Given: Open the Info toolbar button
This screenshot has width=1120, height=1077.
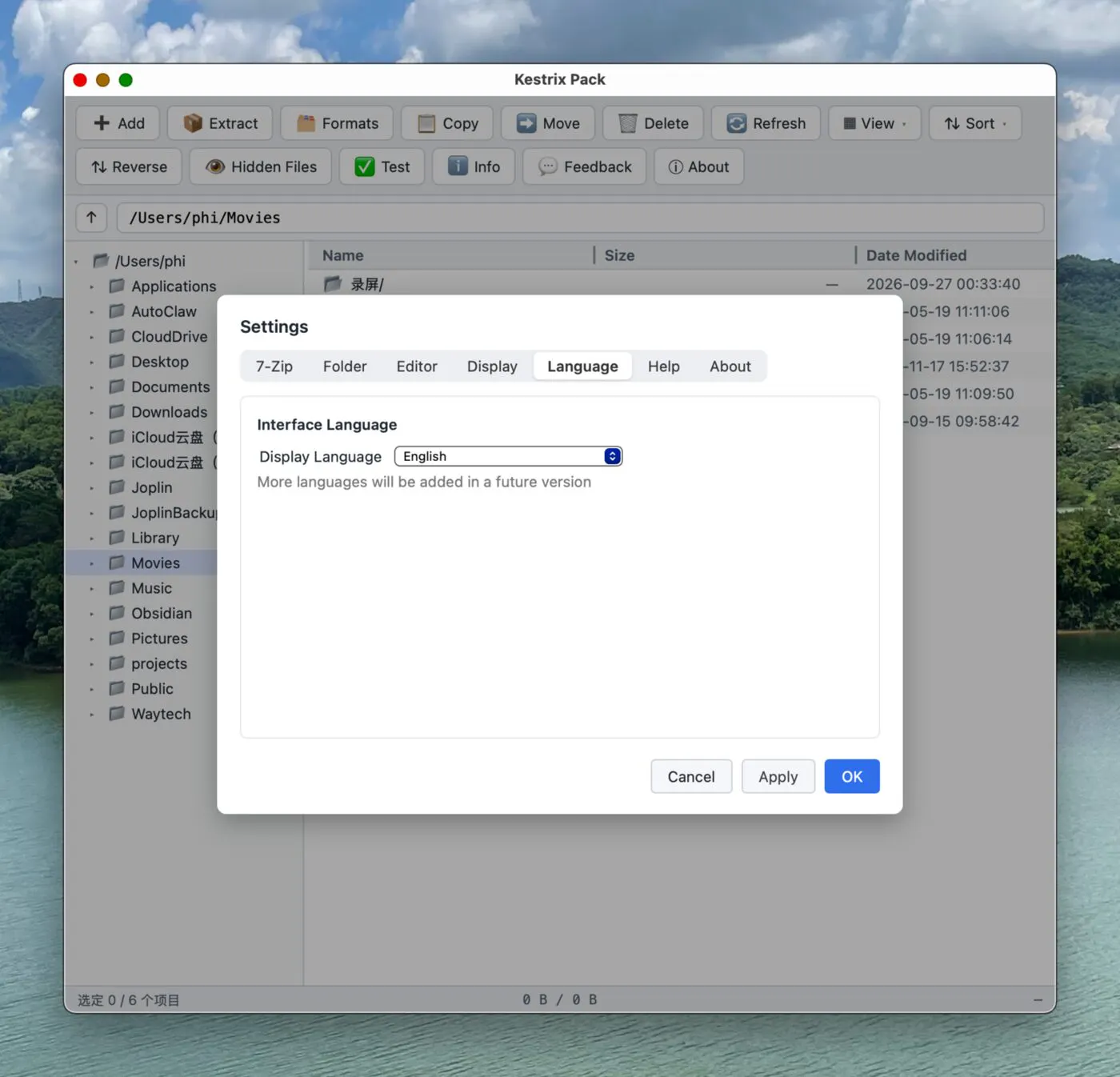Looking at the screenshot, I should pos(474,166).
